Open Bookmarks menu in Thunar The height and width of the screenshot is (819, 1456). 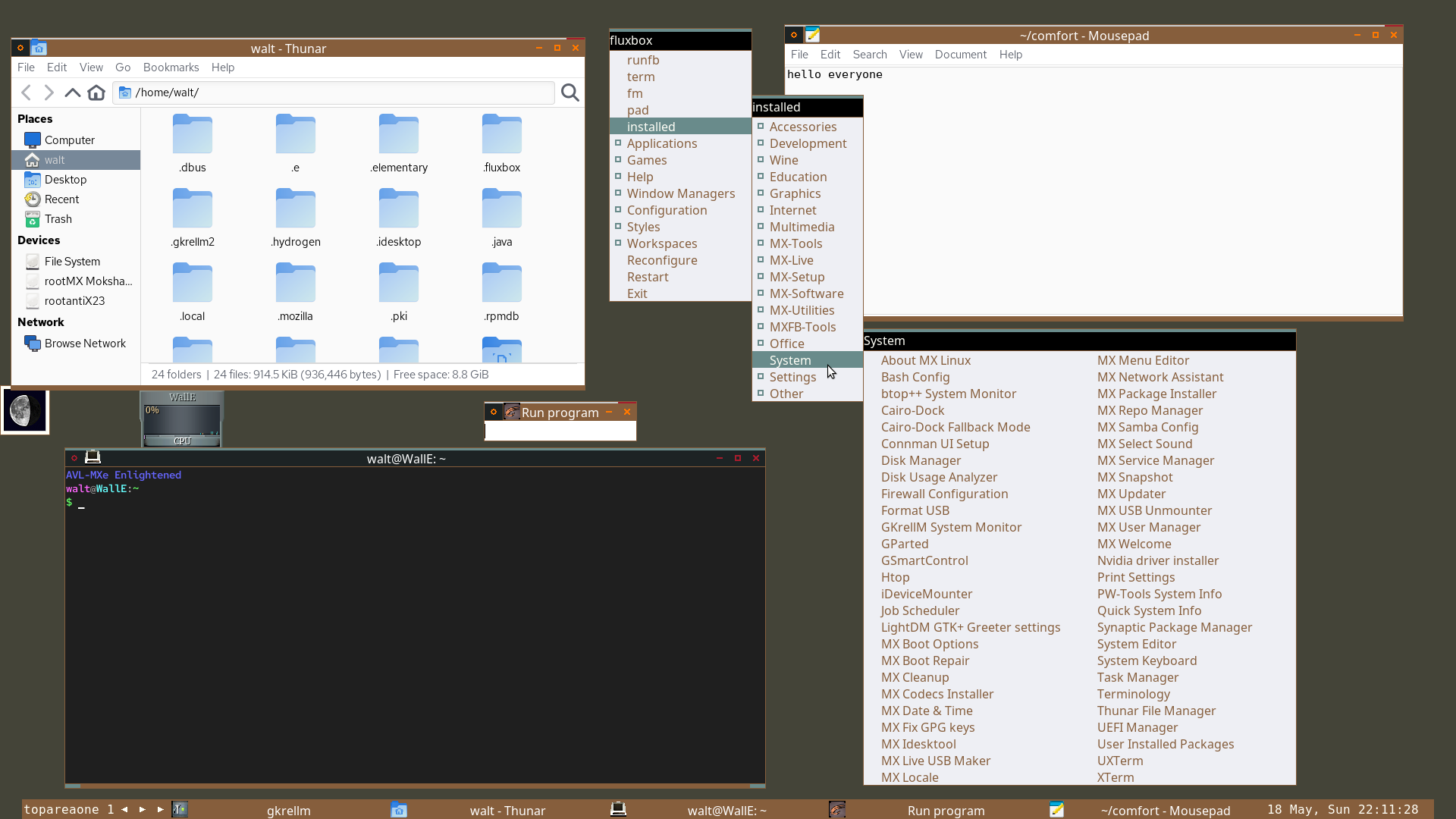point(171,67)
